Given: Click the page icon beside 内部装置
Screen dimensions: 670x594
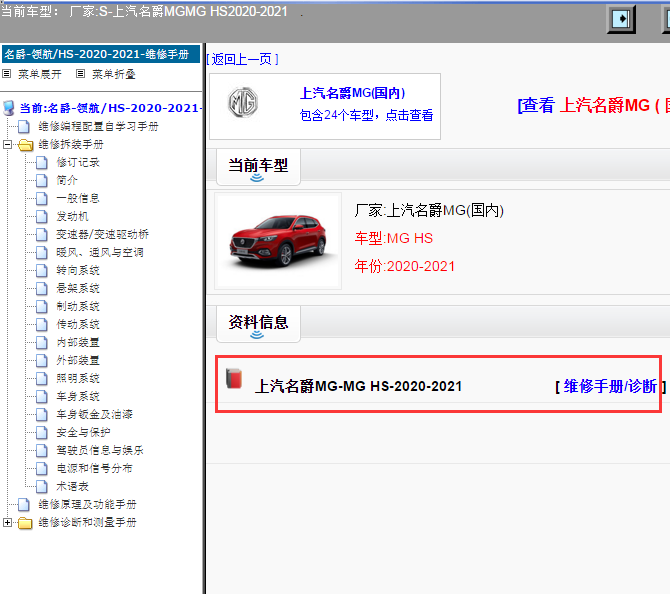Looking at the screenshot, I should tap(42, 342).
